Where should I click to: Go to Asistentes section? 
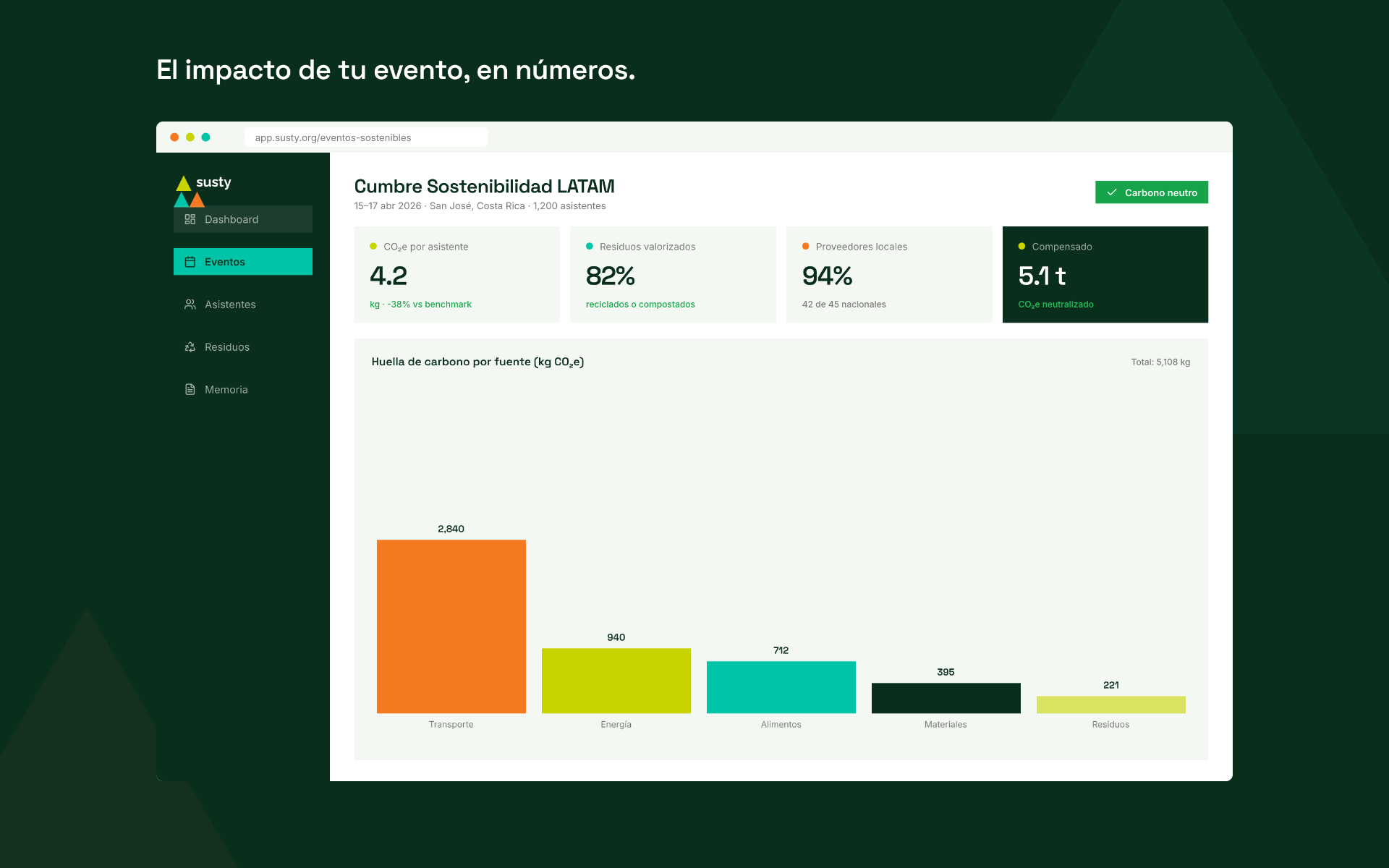pos(243,305)
